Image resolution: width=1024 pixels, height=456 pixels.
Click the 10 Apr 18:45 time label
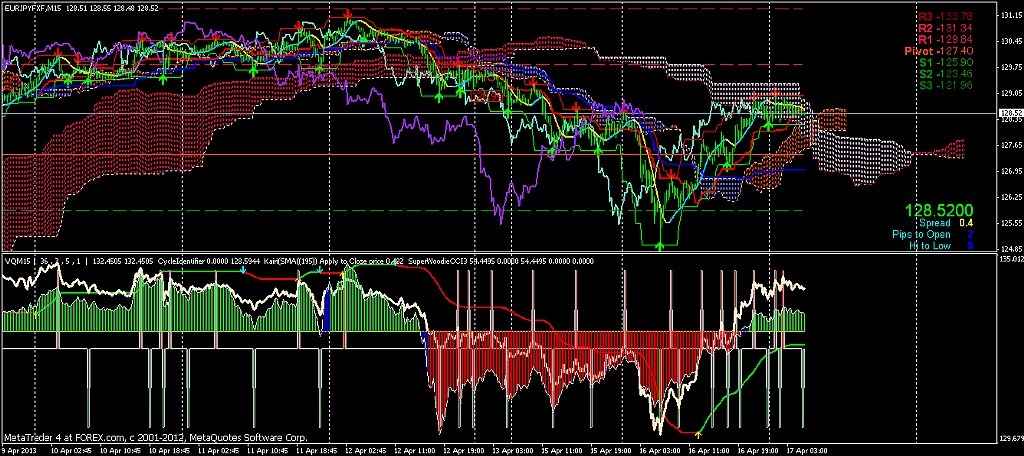pyautogui.click(x=171, y=450)
